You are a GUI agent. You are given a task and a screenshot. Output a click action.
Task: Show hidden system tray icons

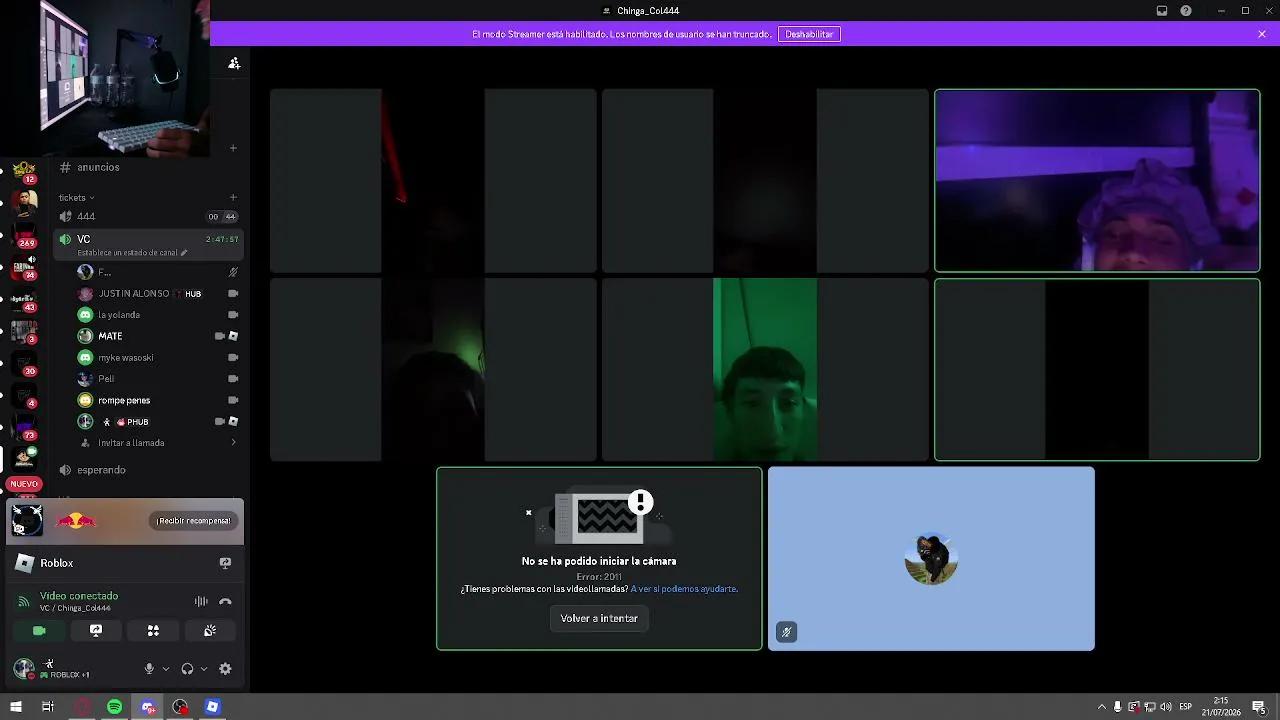coord(1102,707)
